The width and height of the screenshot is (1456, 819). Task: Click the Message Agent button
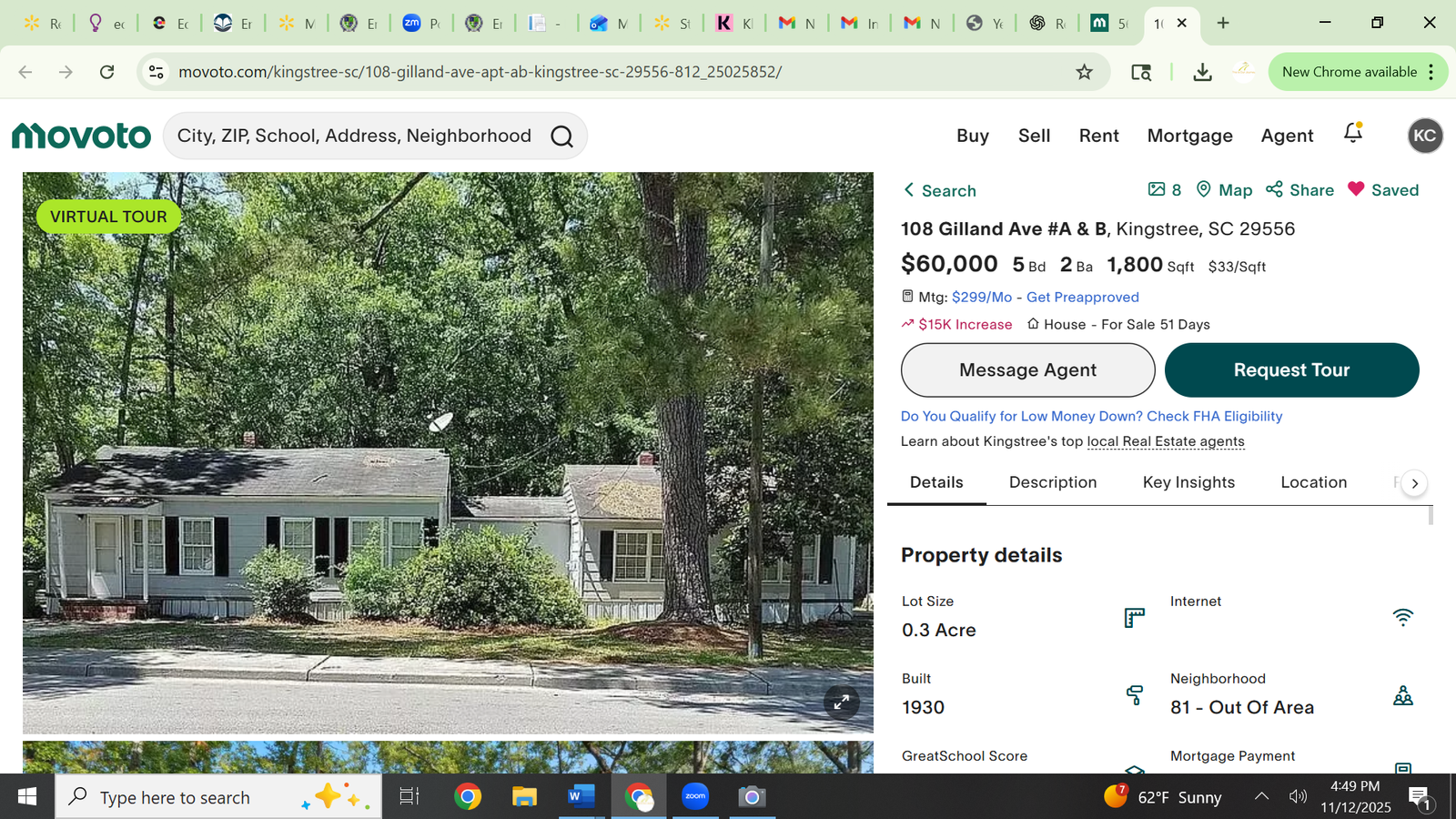click(x=1027, y=369)
